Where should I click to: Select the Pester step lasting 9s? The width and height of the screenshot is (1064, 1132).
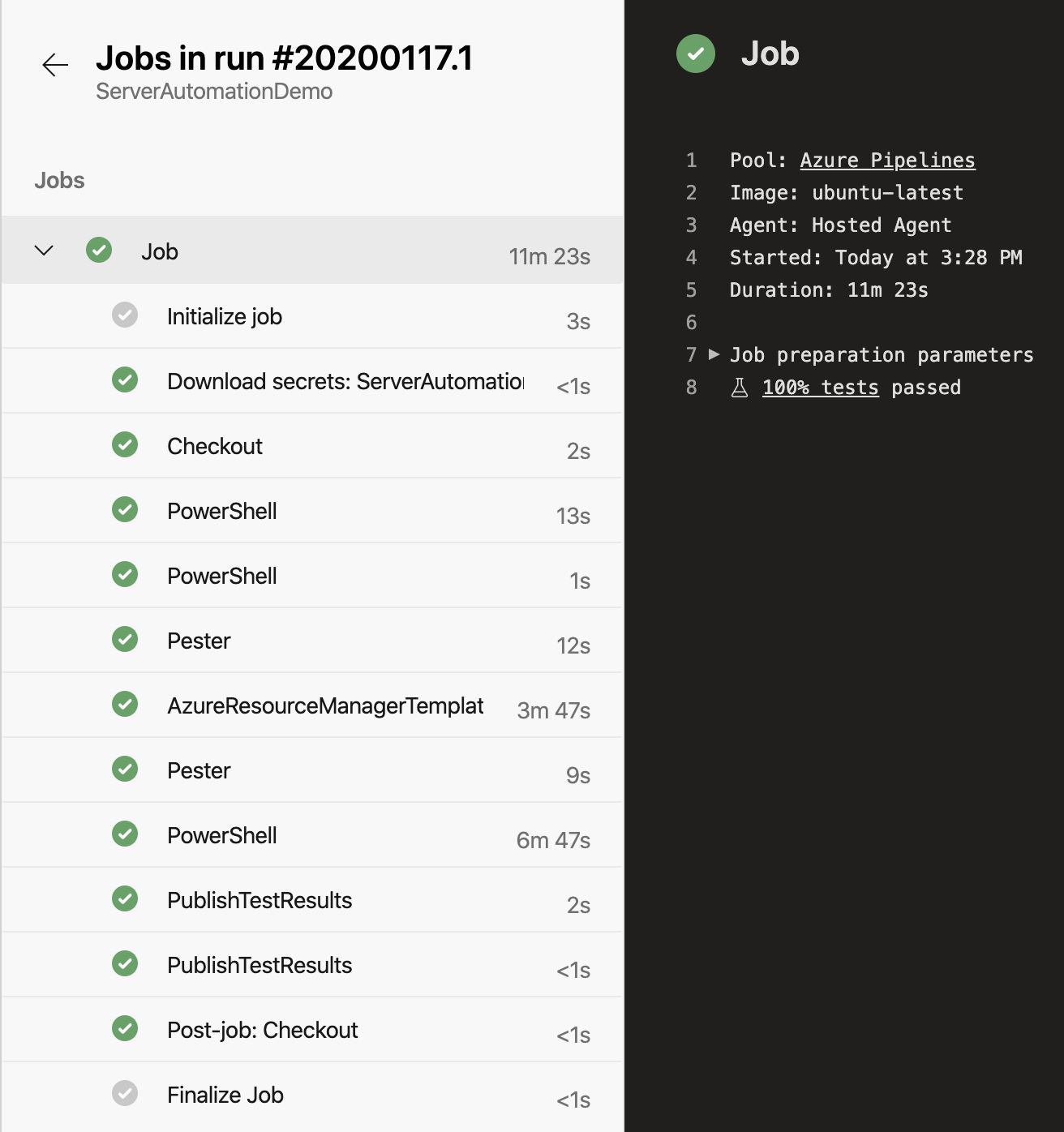coord(199,770)
